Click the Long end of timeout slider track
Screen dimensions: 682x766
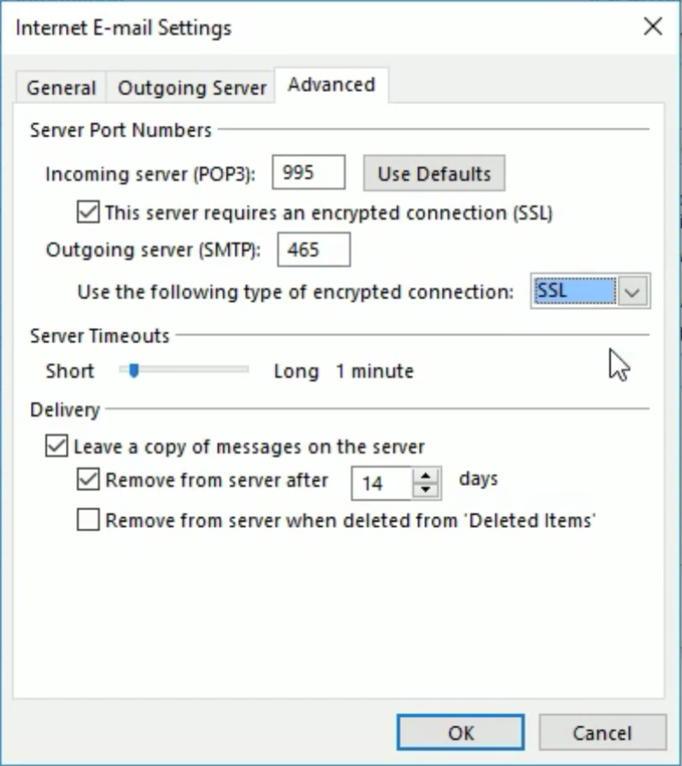pyautogui.click(x=240, y=370)
